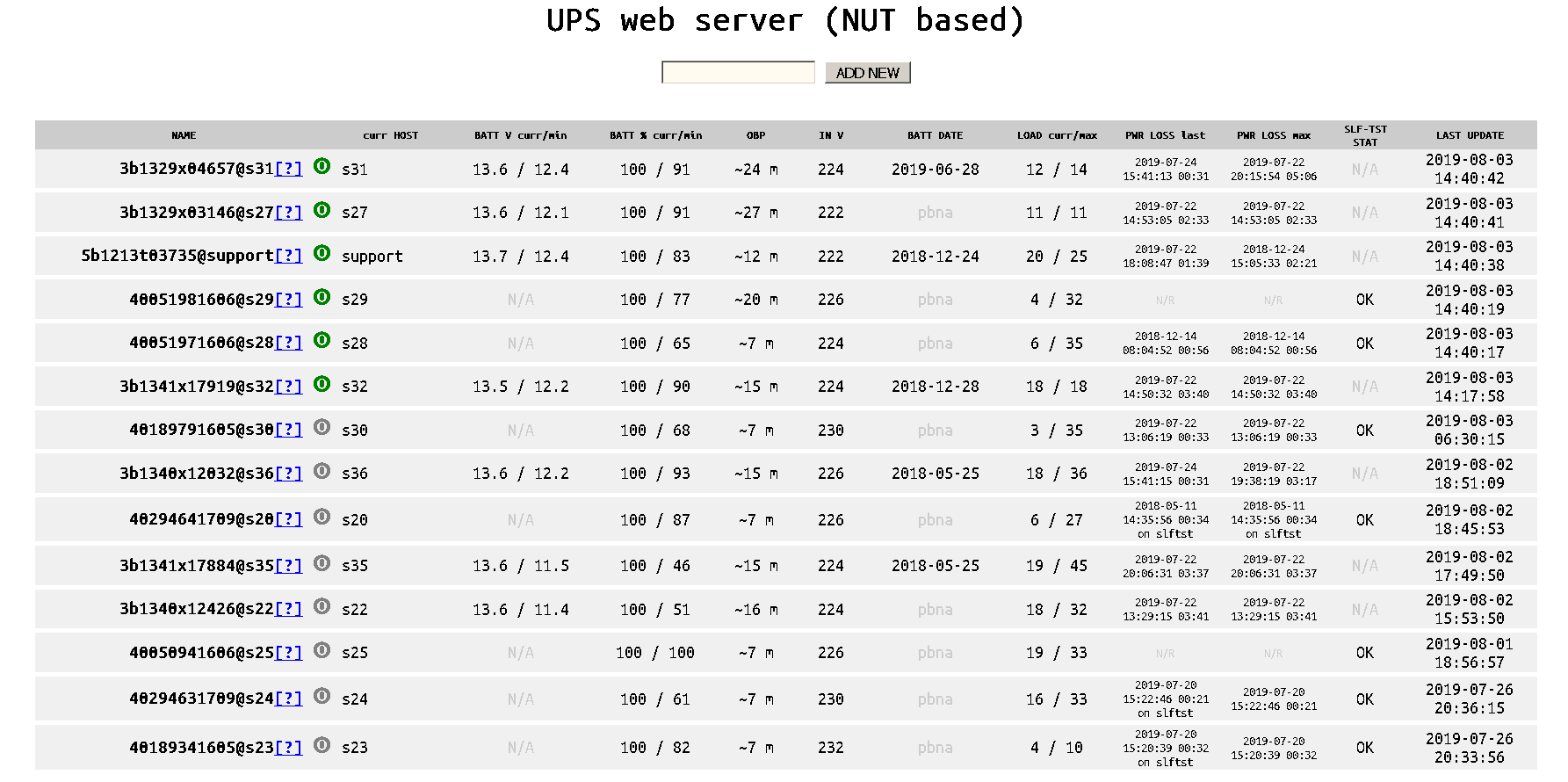Image resolution: width=1568 pixels, height=782 pixels.
Task: Click green status icon for 5b1213t03735@support
Action: pyautogui.click(x=322, y=253)
